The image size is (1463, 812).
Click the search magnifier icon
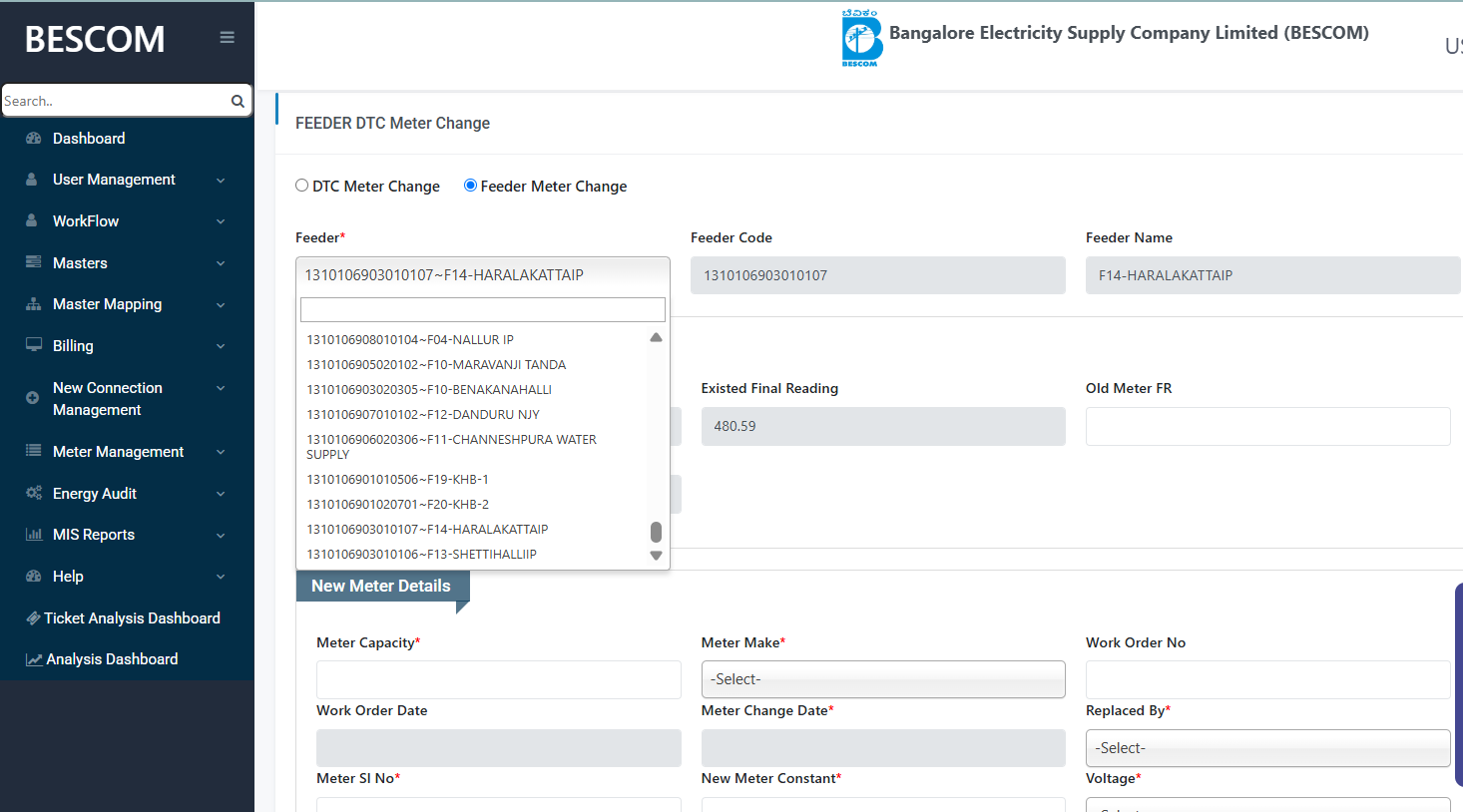[238, 101]
